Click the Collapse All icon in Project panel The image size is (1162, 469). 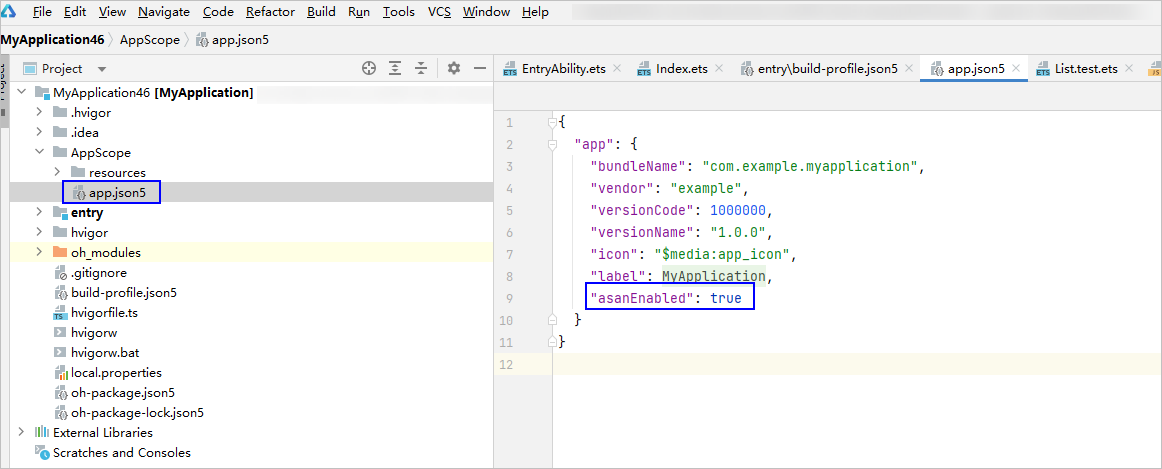pyautogui.click(x=421, y=68)
